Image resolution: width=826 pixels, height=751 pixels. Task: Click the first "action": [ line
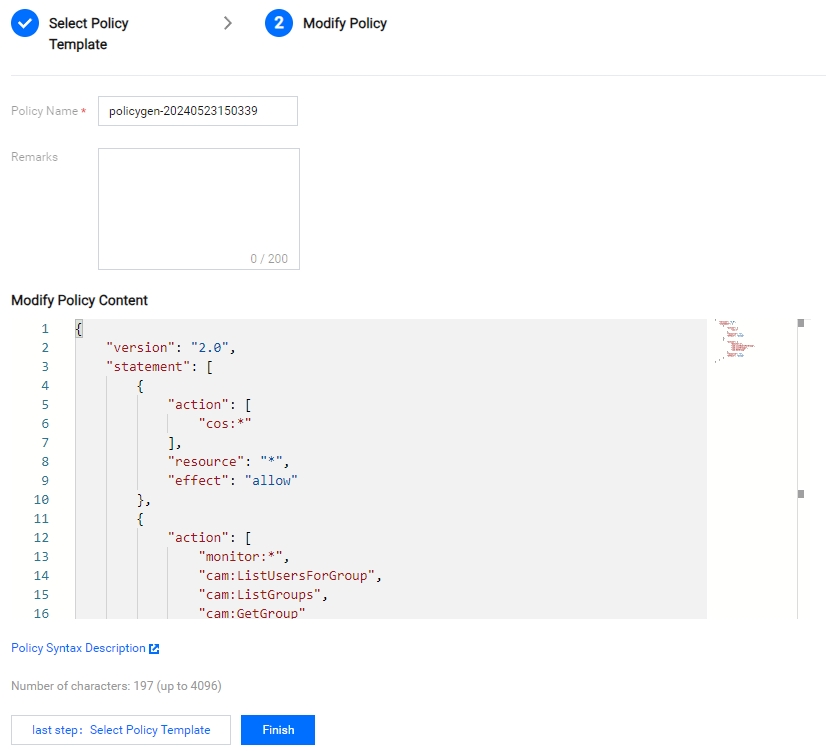pos(210,404)
